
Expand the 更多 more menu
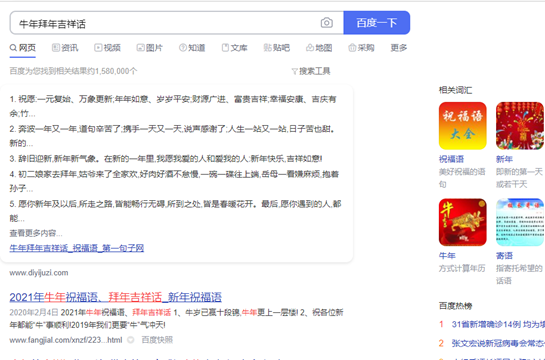pos(399,48)
